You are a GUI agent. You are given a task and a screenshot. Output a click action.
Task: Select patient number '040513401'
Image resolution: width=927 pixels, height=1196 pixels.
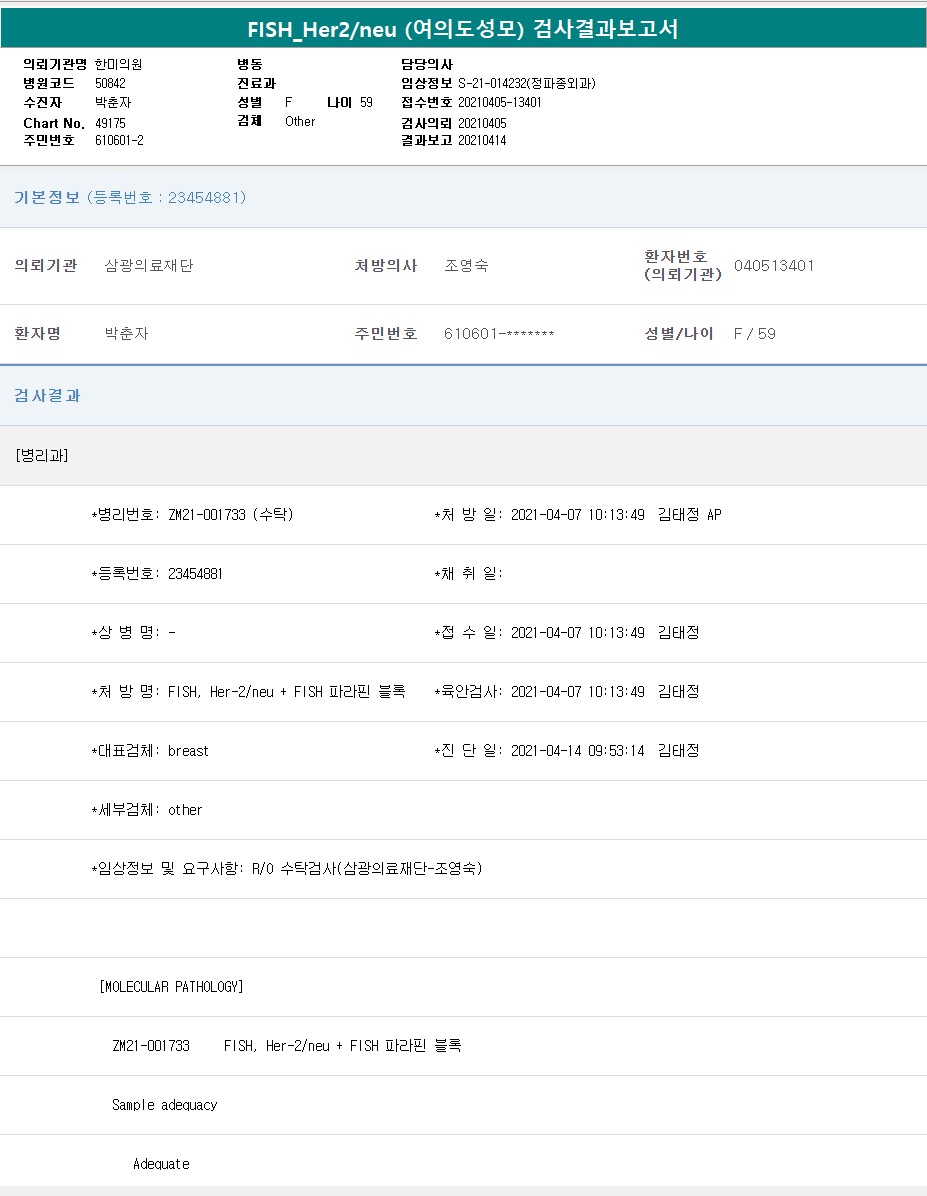pos(774,265)
